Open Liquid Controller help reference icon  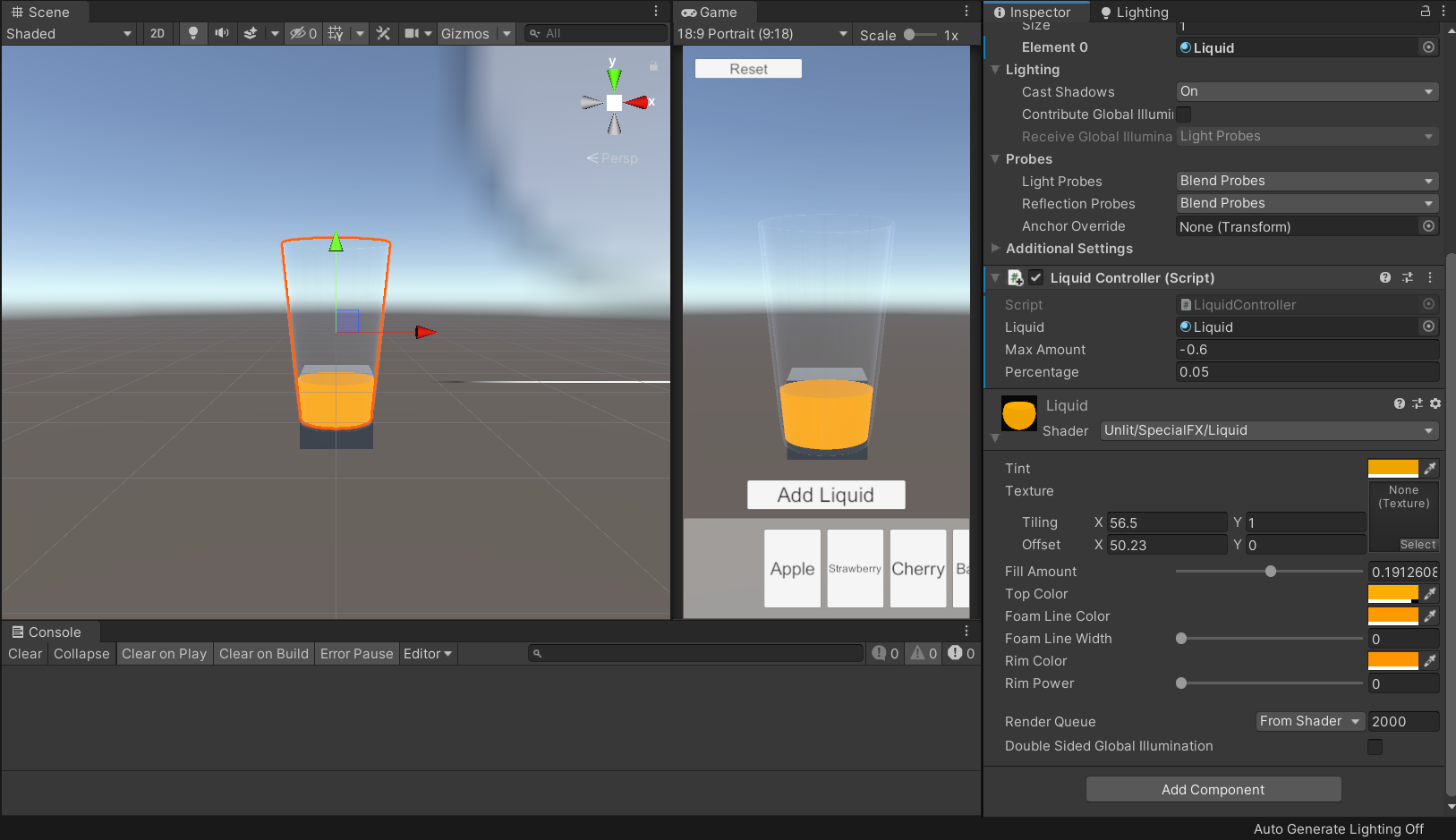coord(1385,277)
